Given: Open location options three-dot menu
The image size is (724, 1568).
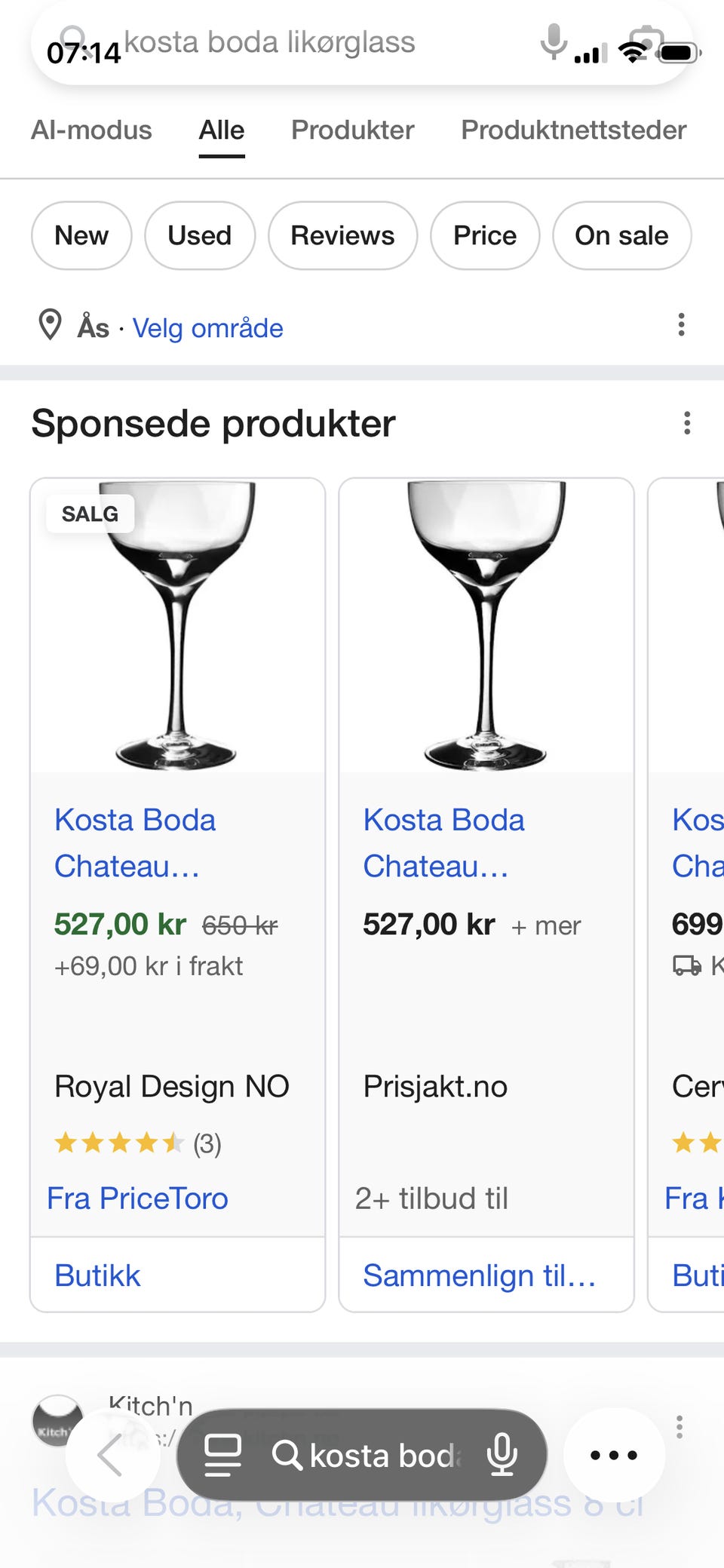Looking at the screenshot, I should 681,325.
